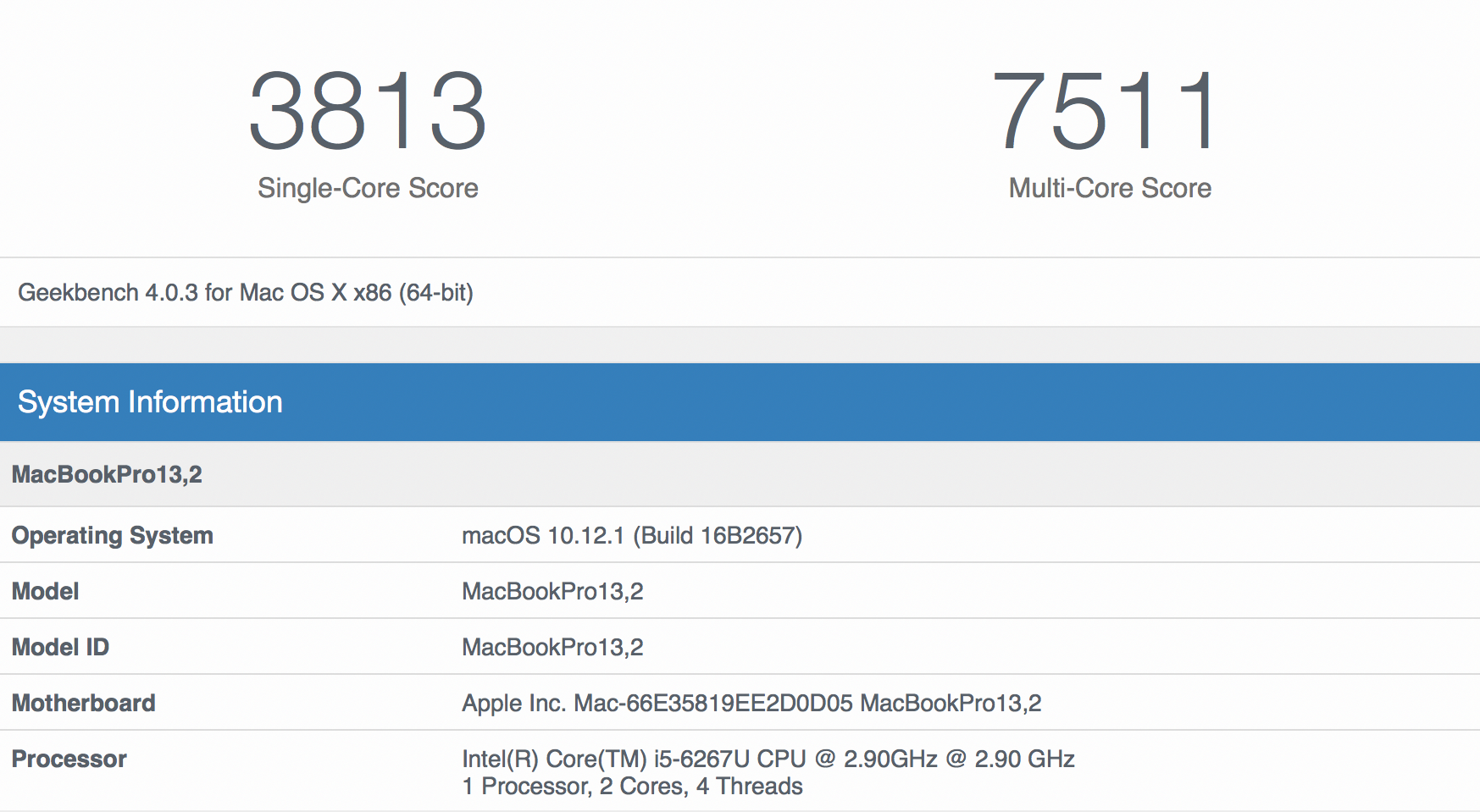Select the MacBookPro13,2 value in Model row
1480x812 pixels.
pos(552,591)
